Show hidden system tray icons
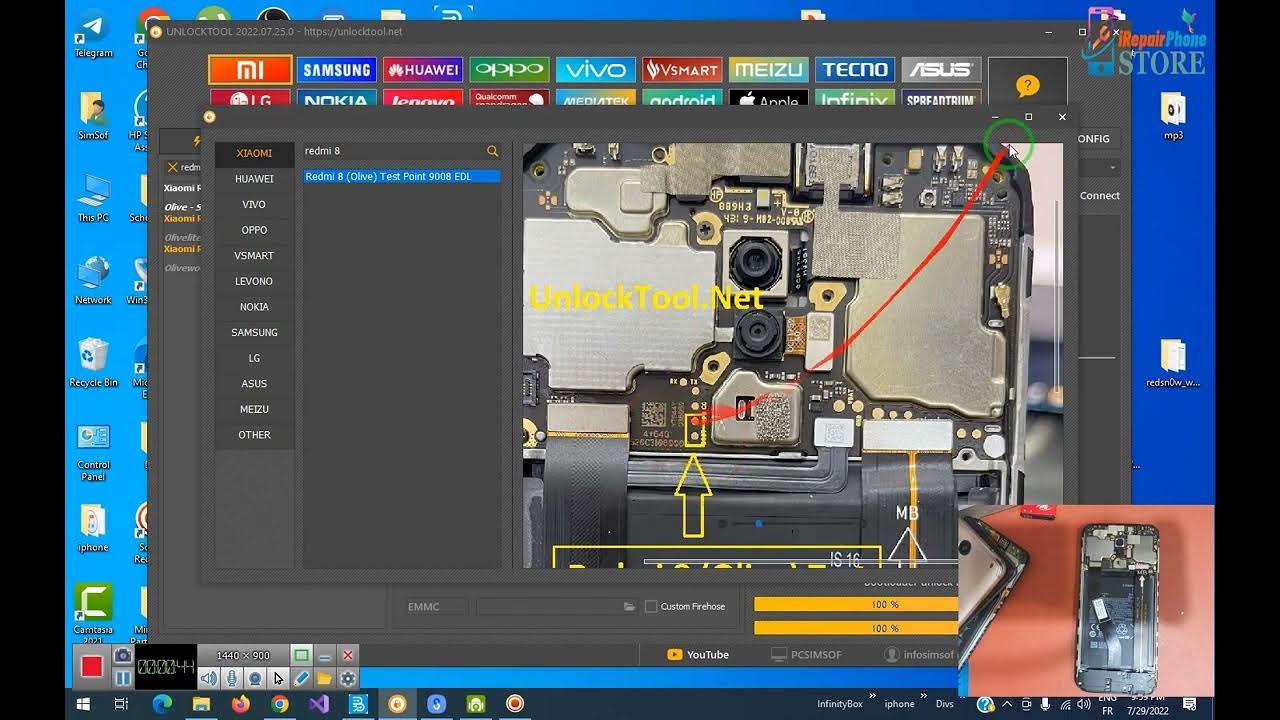This screenshot has height=720, width=1280. 1007,704
